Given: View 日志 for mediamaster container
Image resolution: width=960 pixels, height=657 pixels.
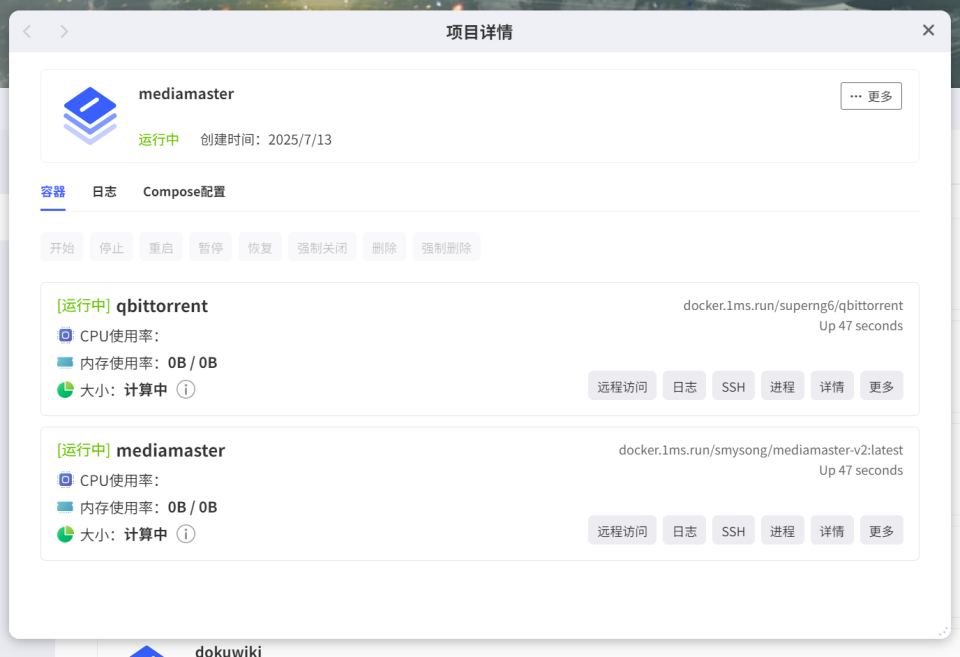Looking at the screenshot, I should (x=684, y=531).
